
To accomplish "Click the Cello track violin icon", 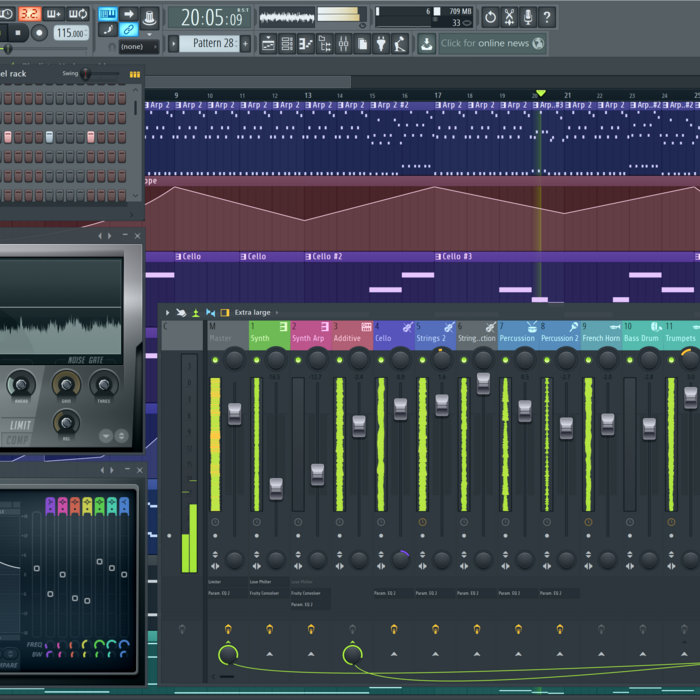I will point(407,327).
